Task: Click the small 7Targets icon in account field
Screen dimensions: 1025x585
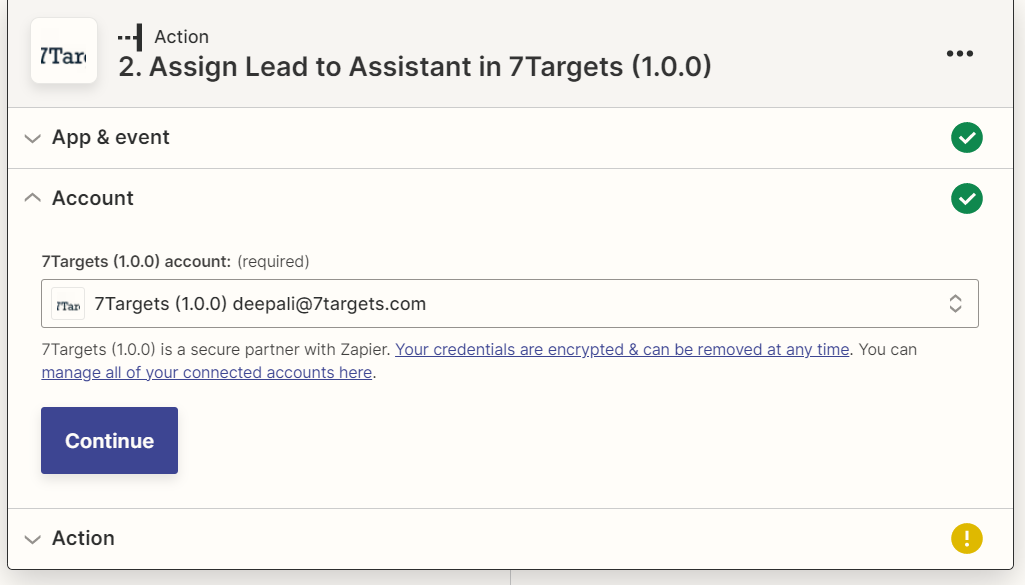Action: pyautogui.click(x=68, y=304)
